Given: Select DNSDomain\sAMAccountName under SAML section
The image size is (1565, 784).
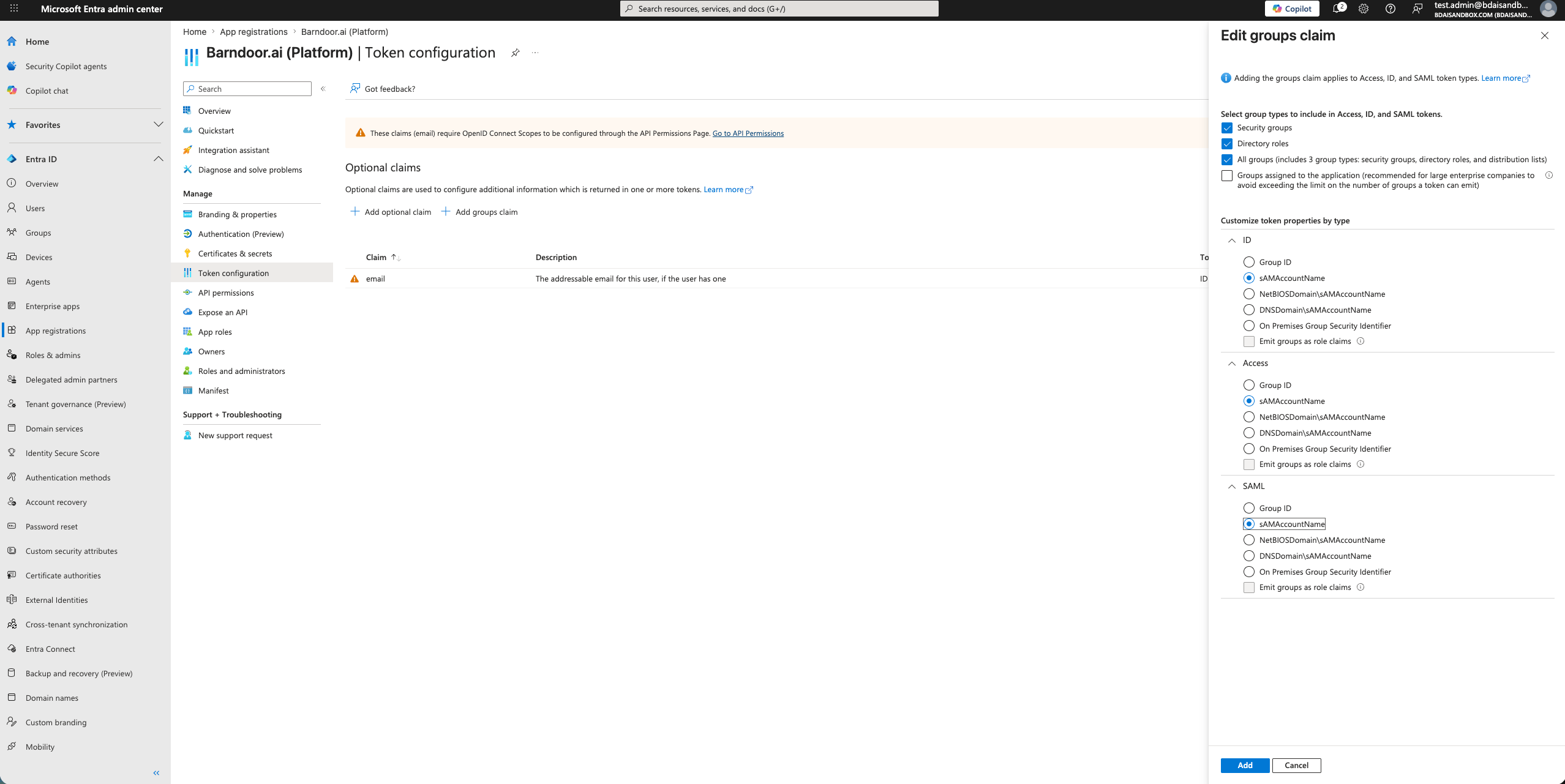Looking at the screenshot, I should point(1249,556).
